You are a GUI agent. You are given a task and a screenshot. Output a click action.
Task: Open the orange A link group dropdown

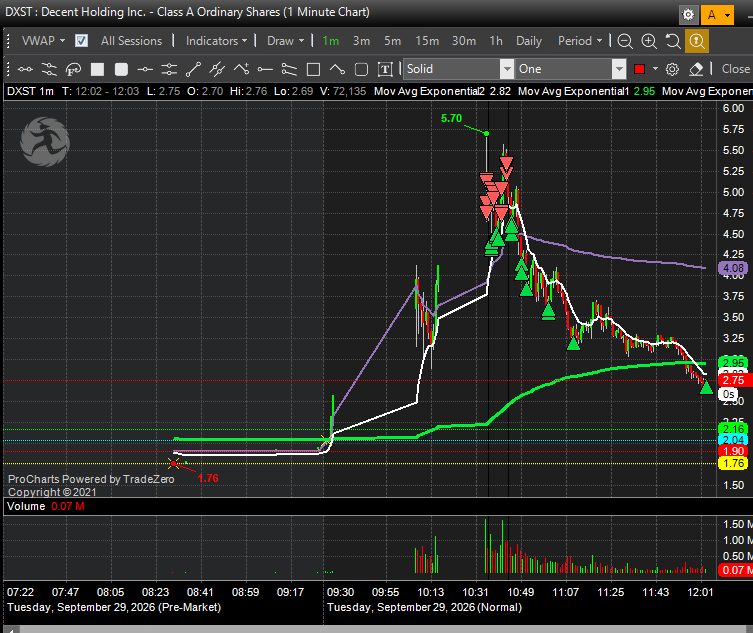[717, 15]
